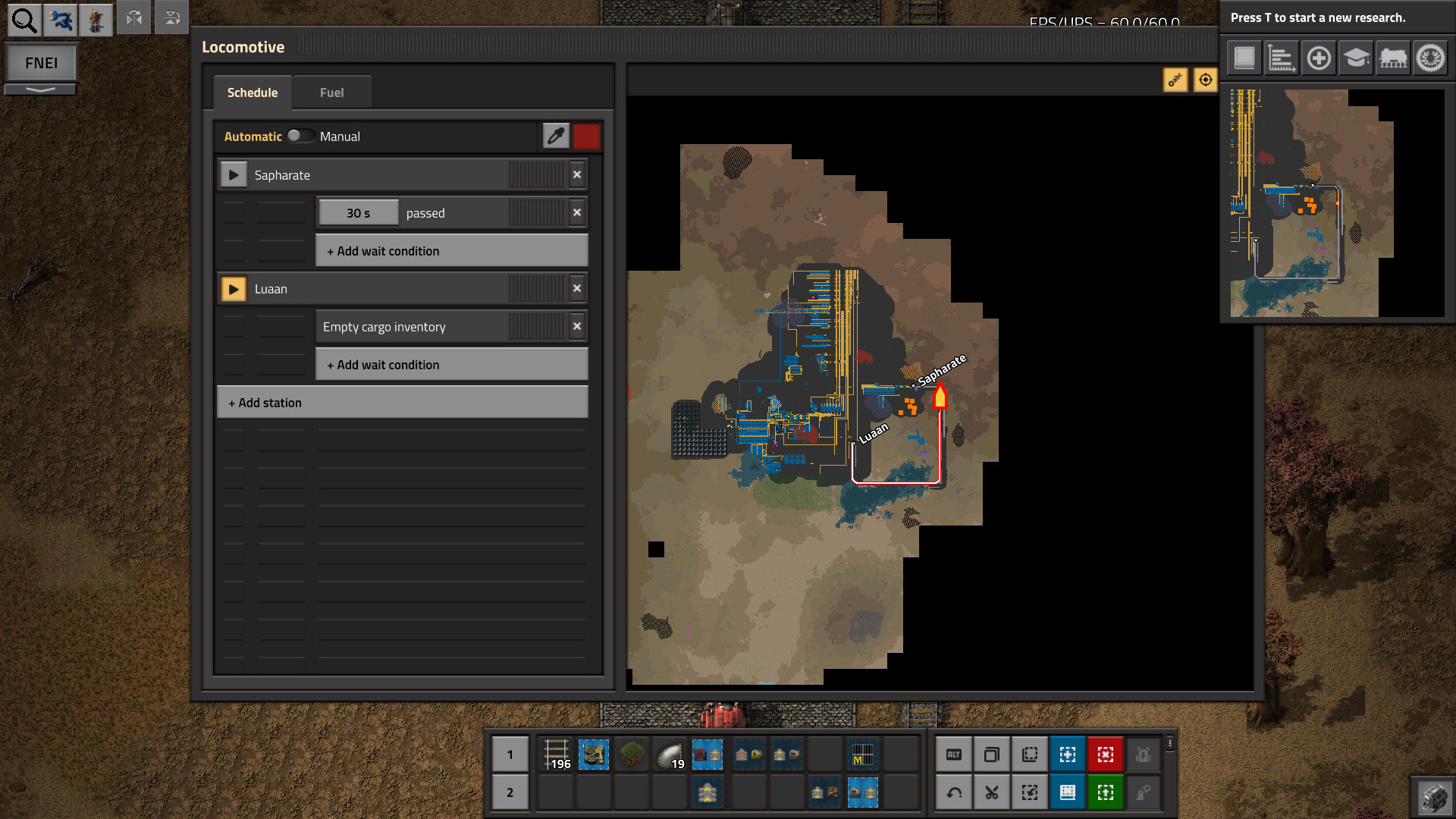Edit the 30 s wait time
The height and width of the screenshot is (819, 1456).
click(x=359, y=213)
